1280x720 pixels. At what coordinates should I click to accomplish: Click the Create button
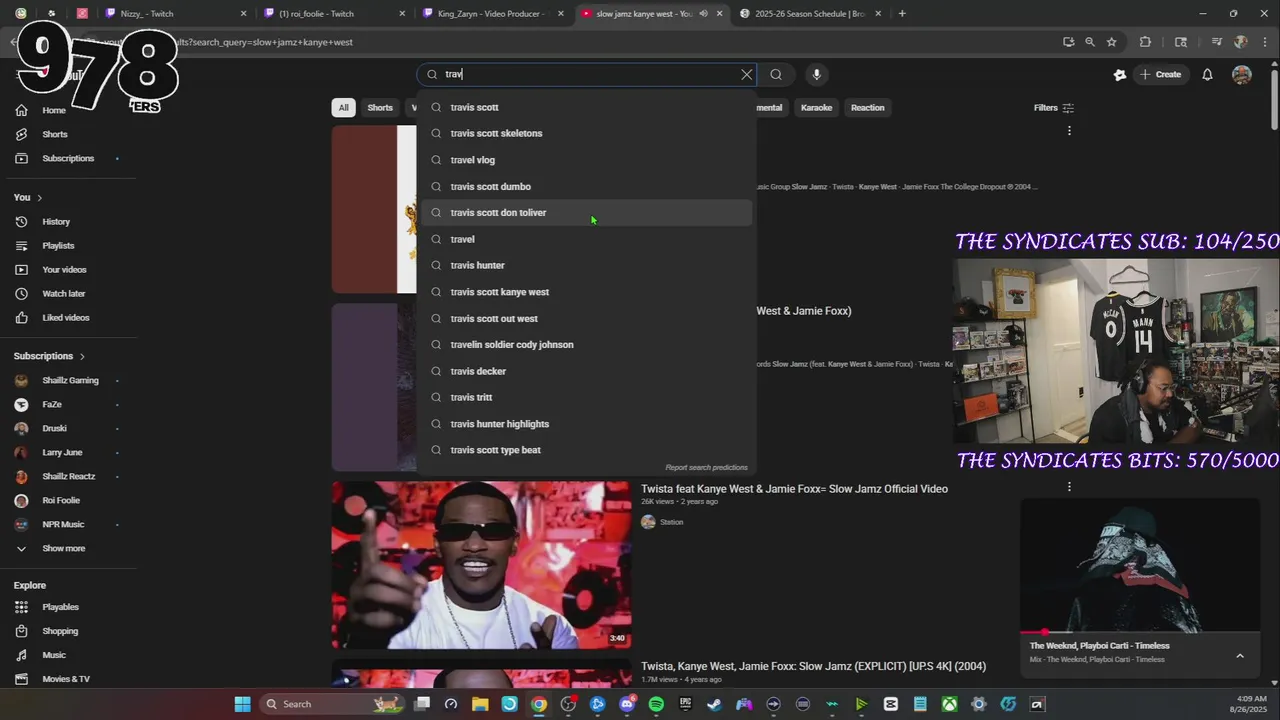point(1160,74)
